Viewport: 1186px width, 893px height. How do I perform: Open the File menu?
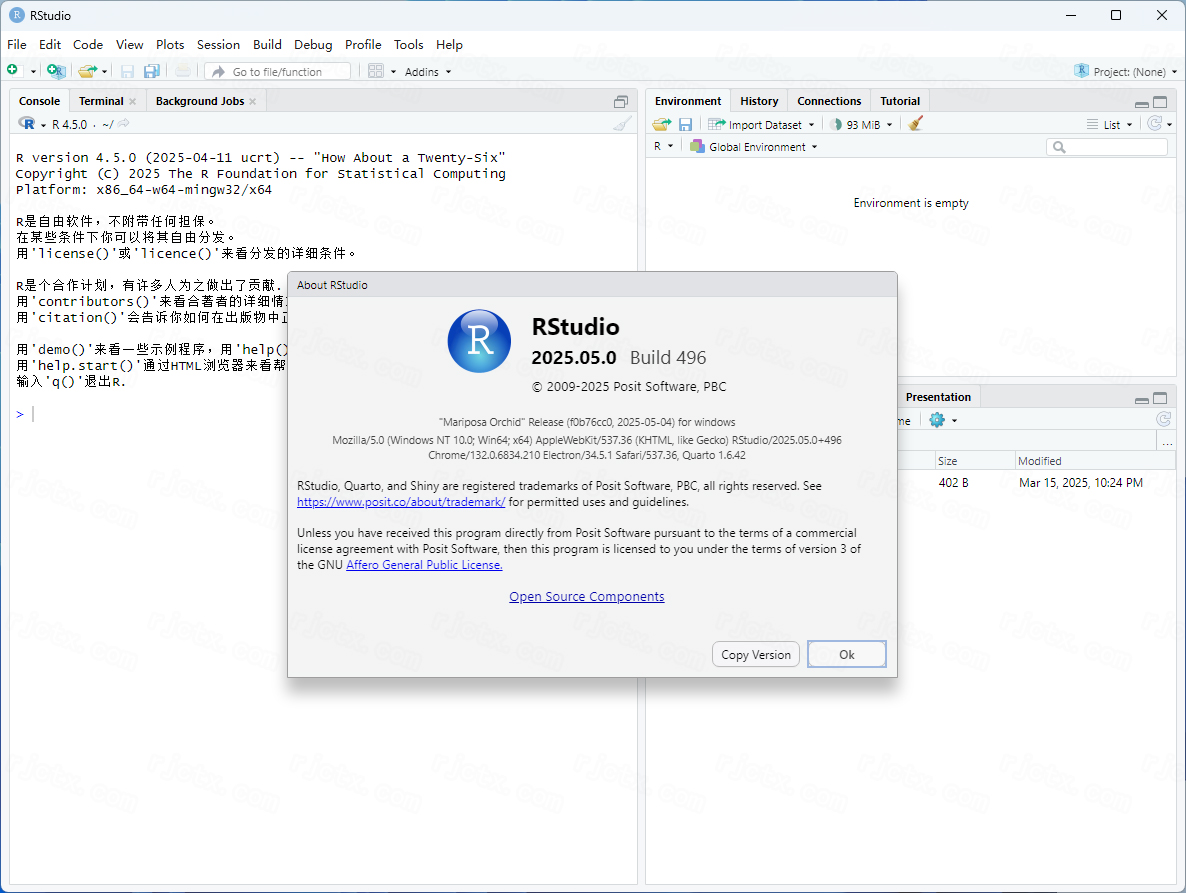pos(17,45)
